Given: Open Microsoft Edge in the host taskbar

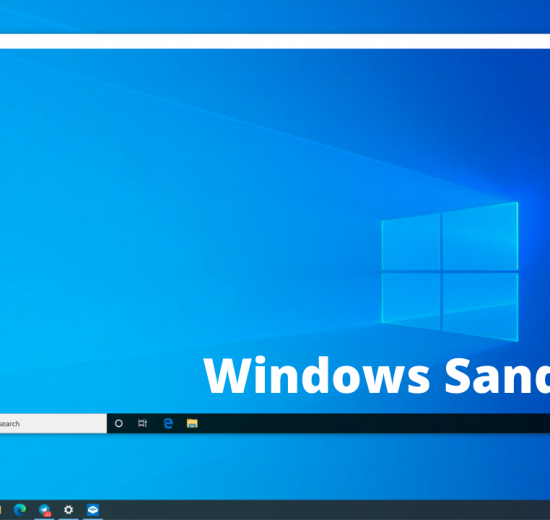Looking at the screenshot, I should coord(20,509).
